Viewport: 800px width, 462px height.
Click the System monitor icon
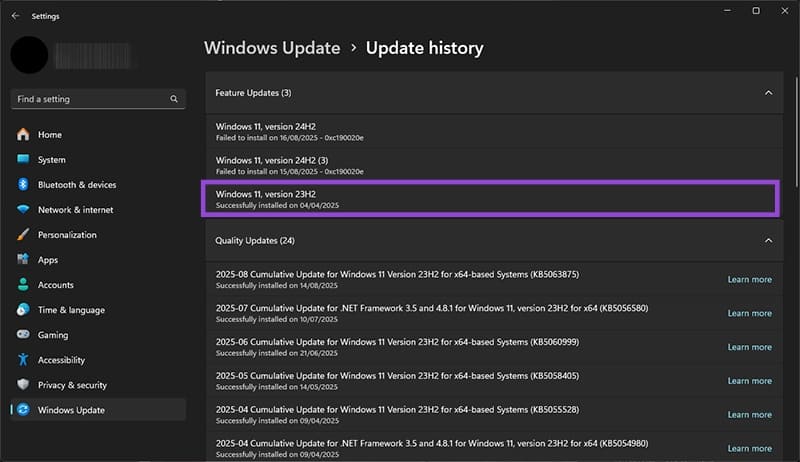(23, 159)
